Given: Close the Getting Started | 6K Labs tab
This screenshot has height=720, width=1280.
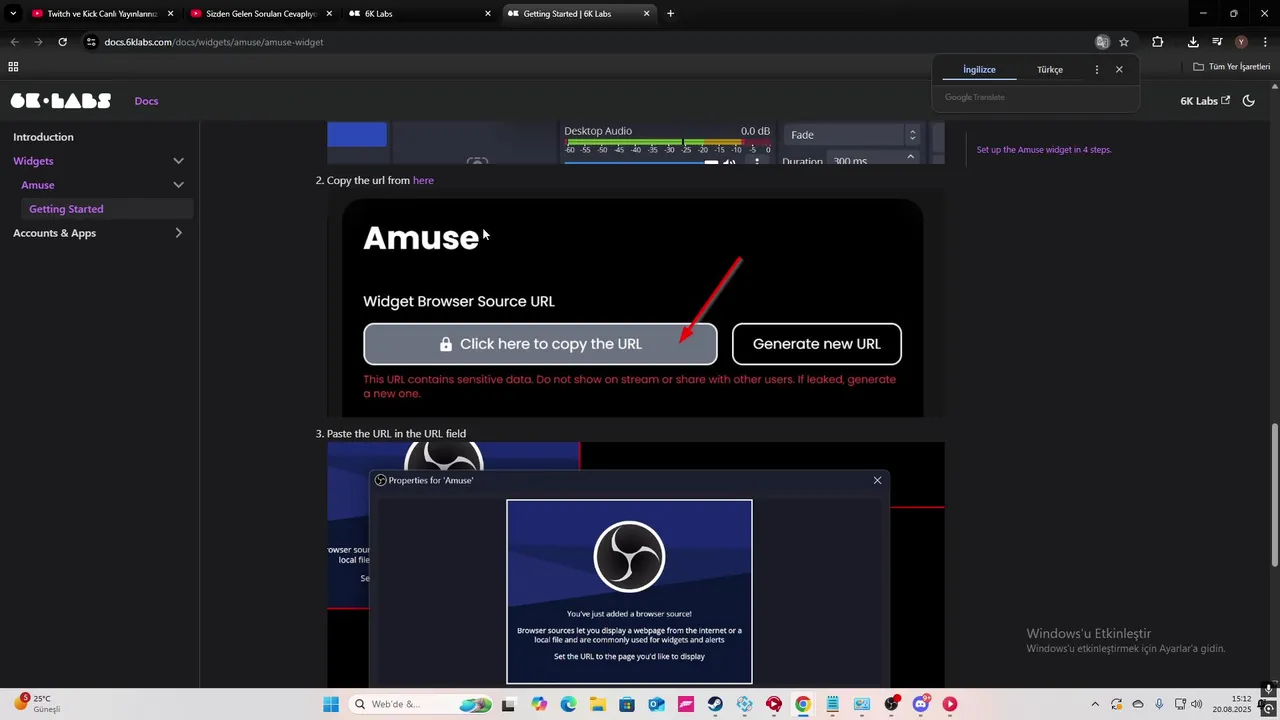Looking at the screenshot, I should (647, 14).
